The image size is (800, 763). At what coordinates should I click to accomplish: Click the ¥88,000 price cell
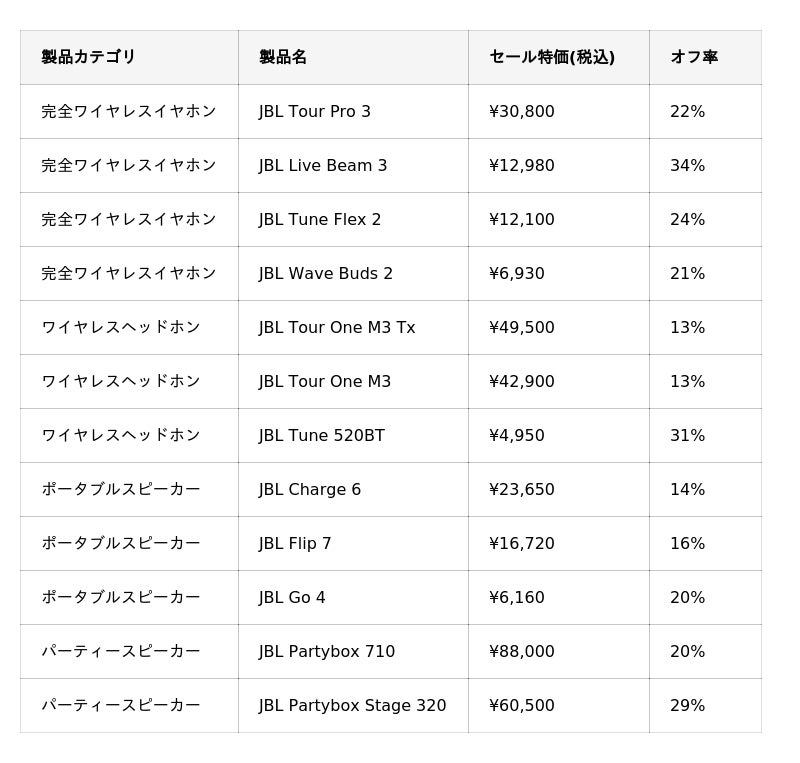point(522,652)
